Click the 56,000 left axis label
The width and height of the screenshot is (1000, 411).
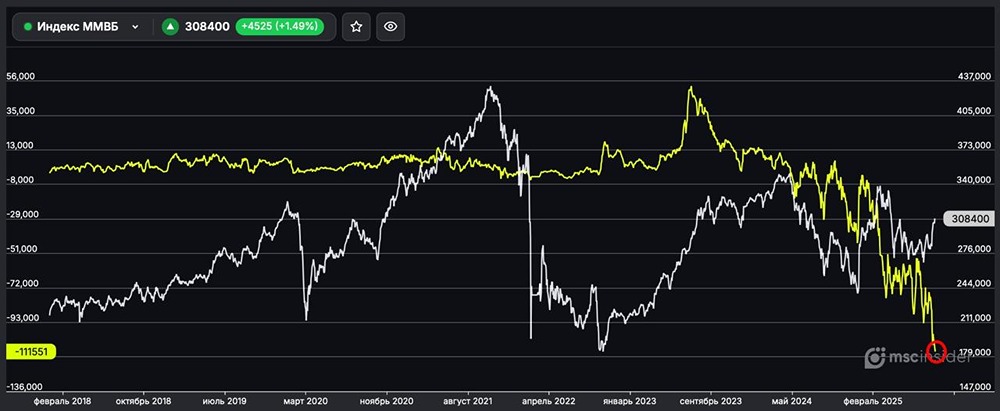[x=19, y=76]
